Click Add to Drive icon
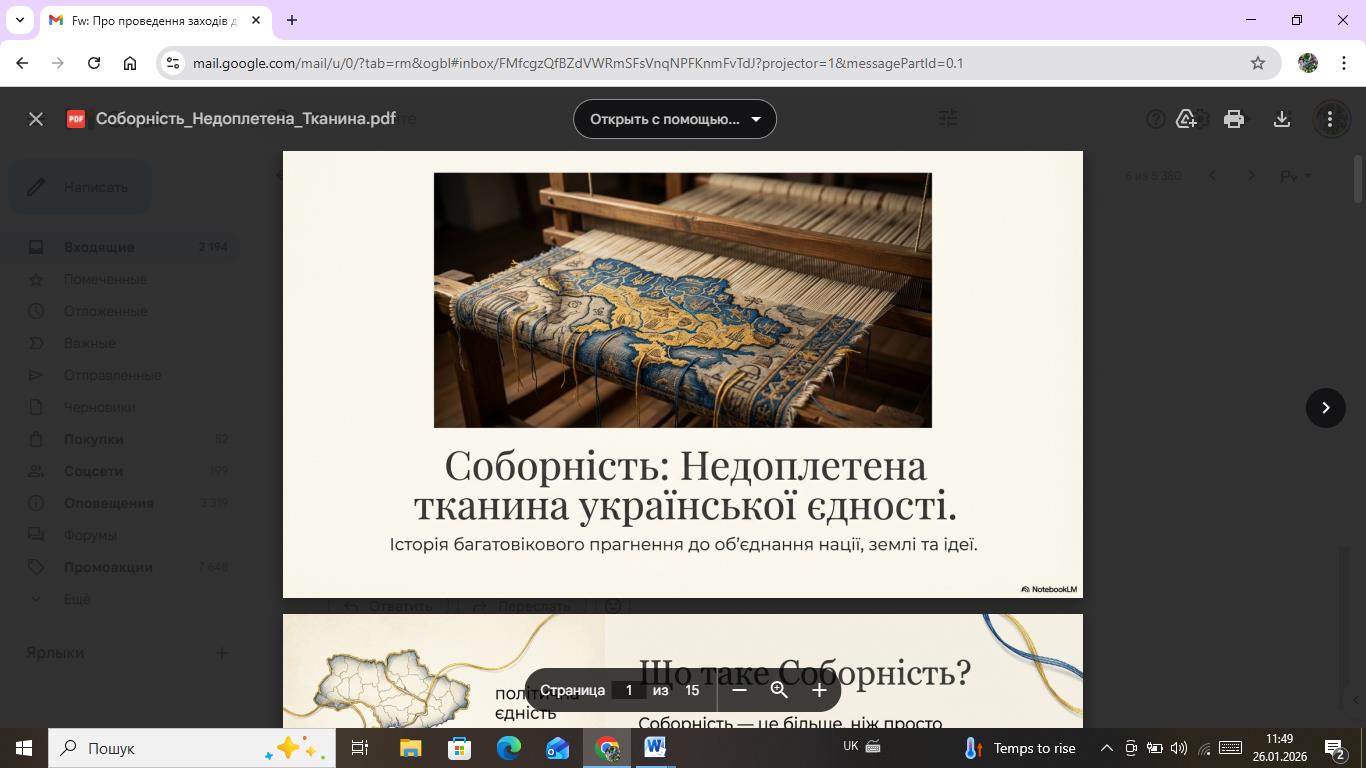The height and width of the screenshot is (768, 1366). [x=1187, y=119]
